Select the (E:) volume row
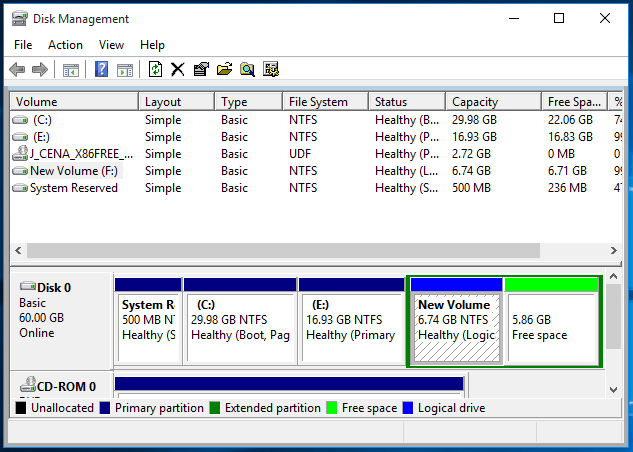 (316, 137)
